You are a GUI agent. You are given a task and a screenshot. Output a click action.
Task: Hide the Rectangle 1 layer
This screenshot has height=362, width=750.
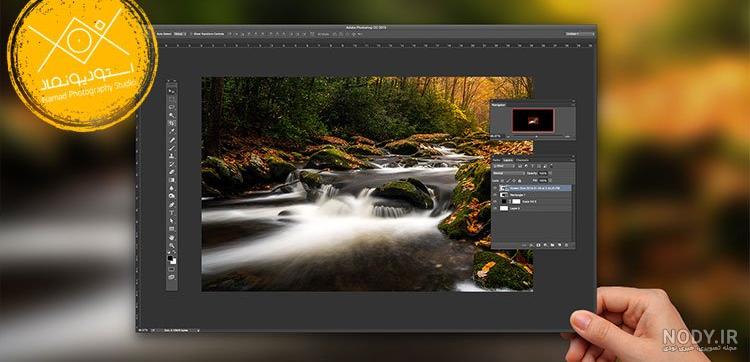pos(495,195)
